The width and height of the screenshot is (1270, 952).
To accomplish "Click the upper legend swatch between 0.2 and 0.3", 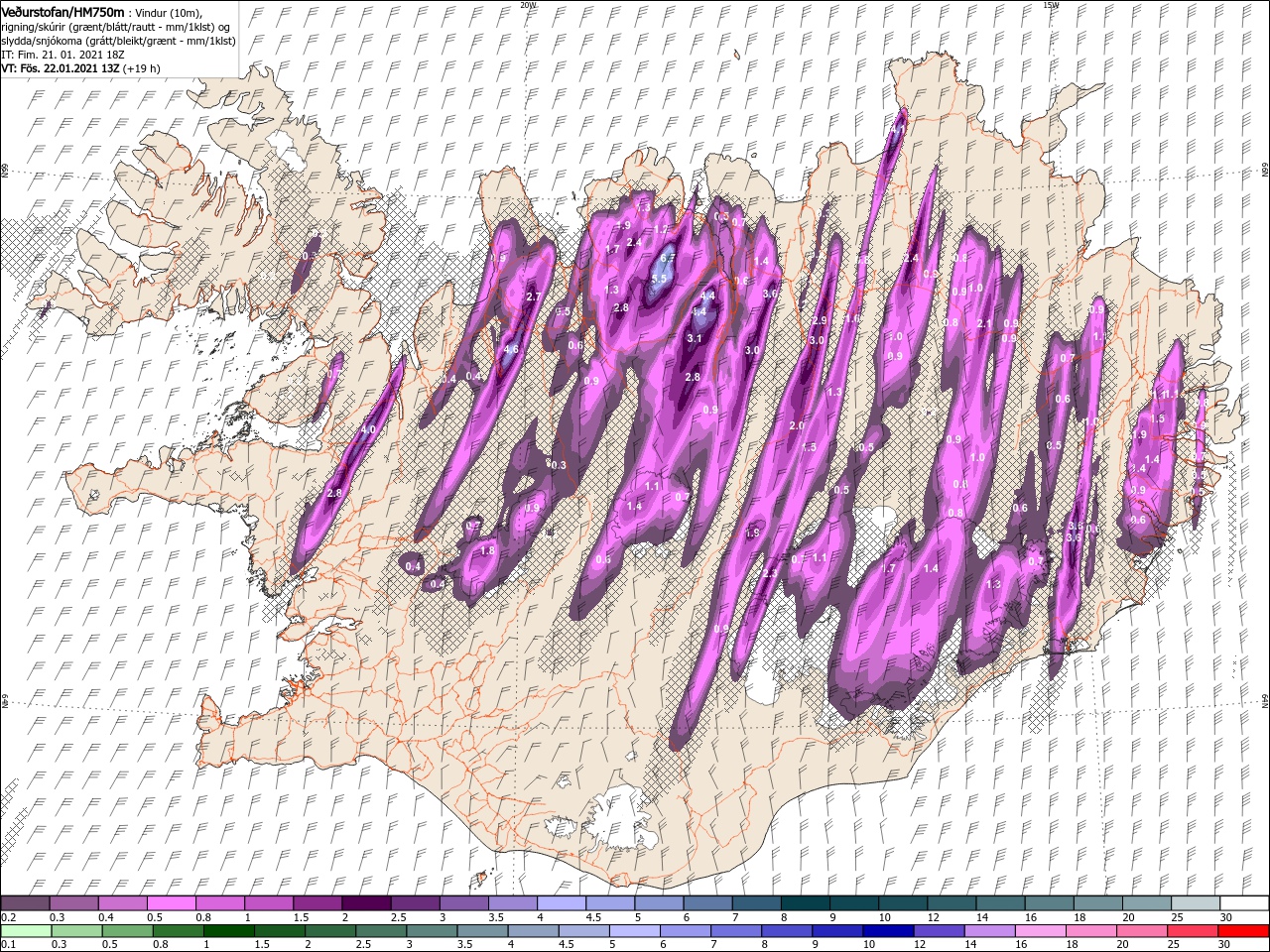I will click(x=25, y=903).
